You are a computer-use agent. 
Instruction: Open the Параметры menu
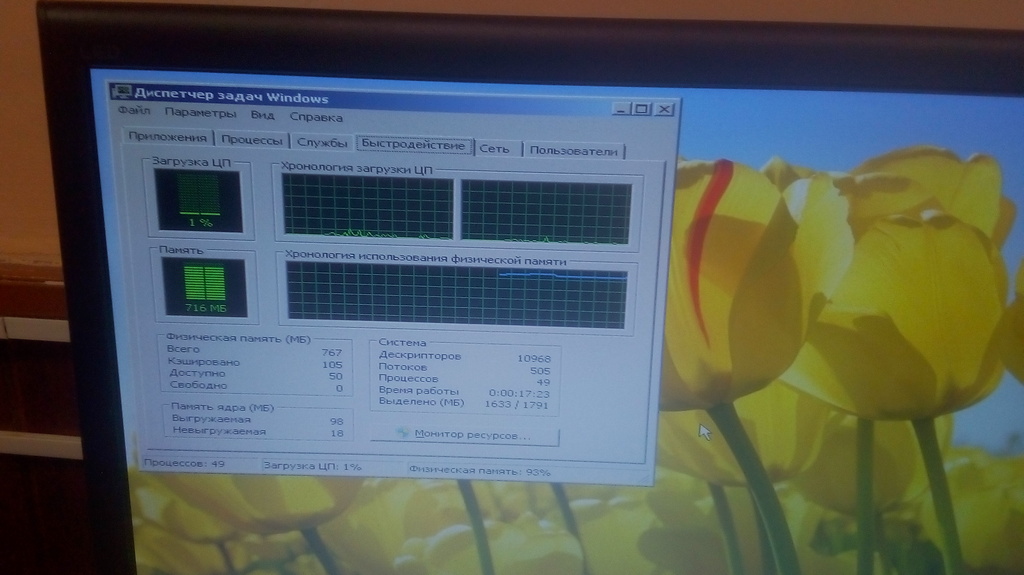click(200, 113)
